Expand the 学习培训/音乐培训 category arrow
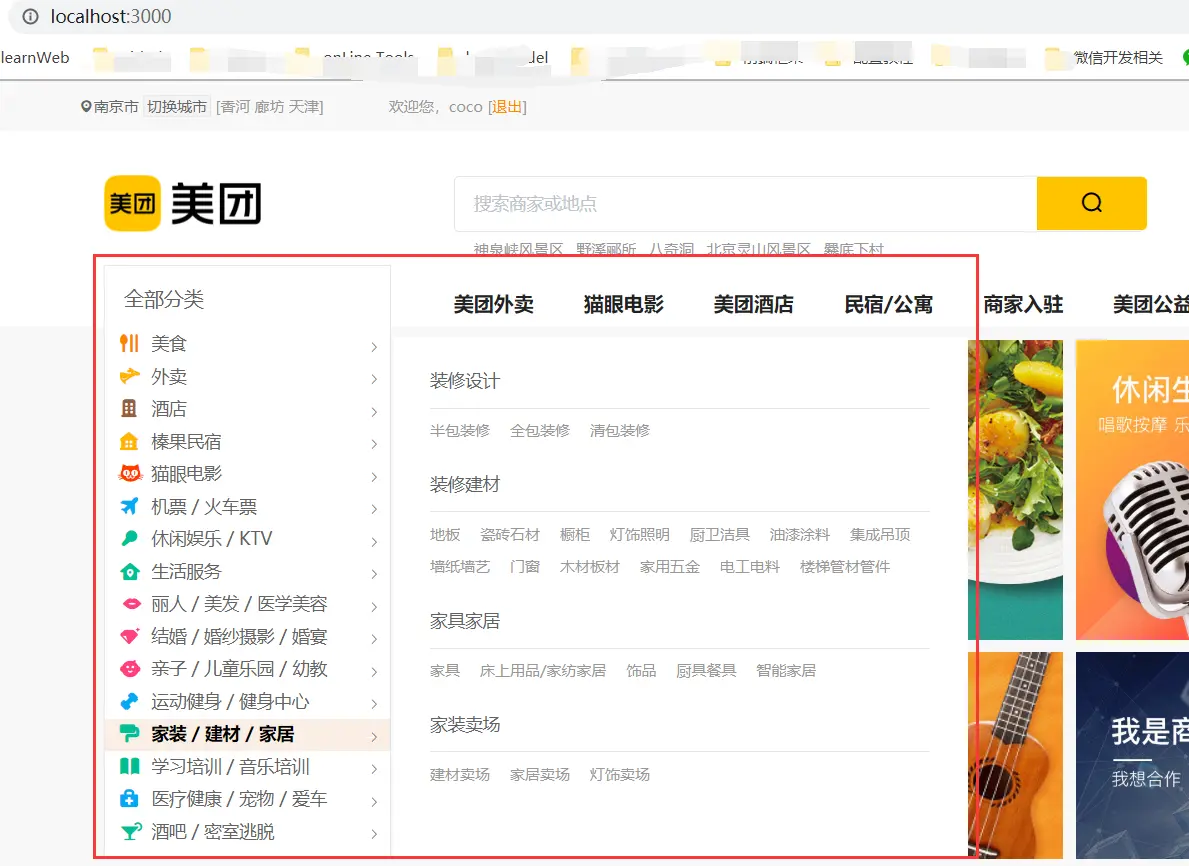1189x866 pixels. (x=374, y=769)
